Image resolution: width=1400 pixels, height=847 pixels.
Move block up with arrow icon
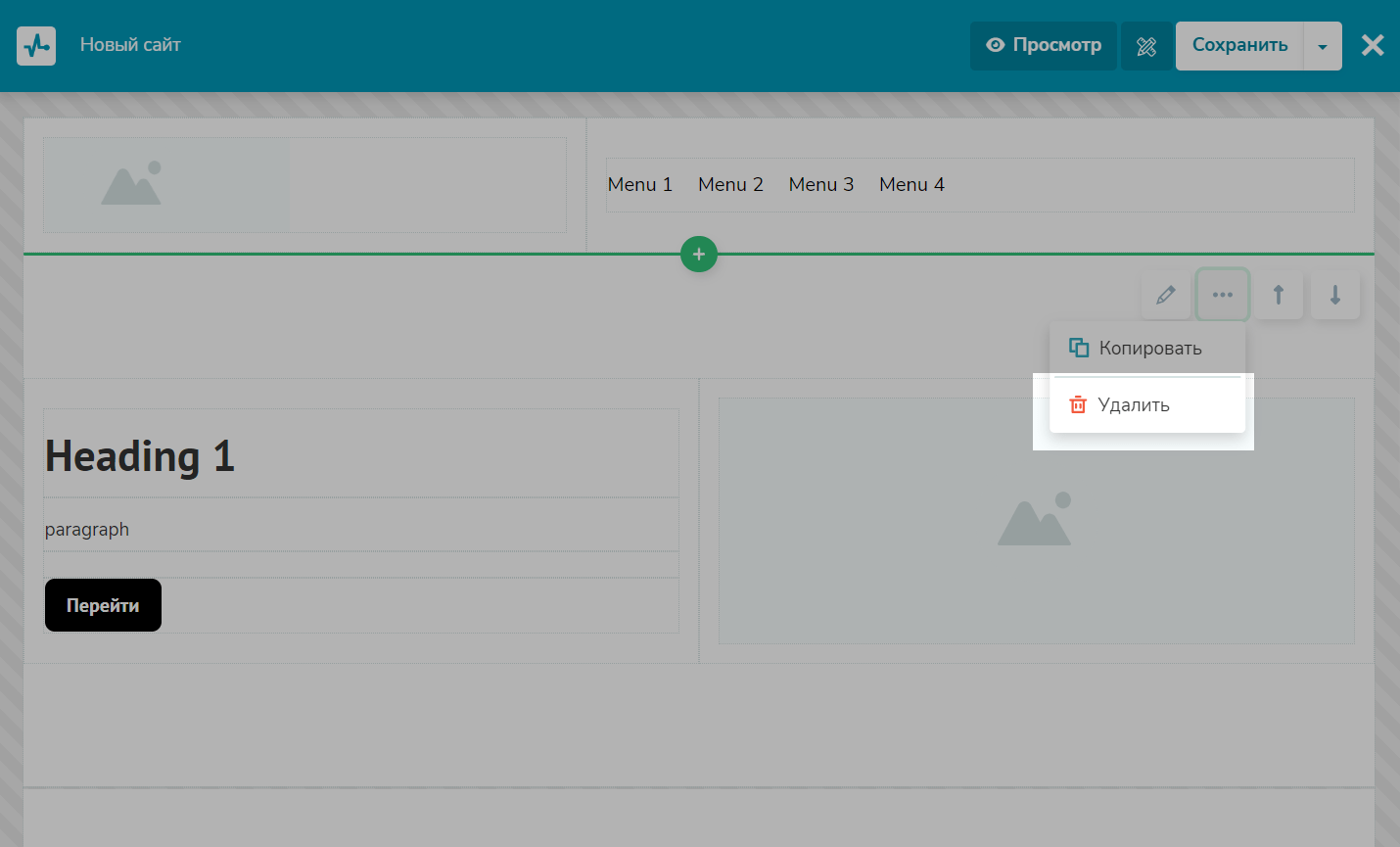point(1278,295)
